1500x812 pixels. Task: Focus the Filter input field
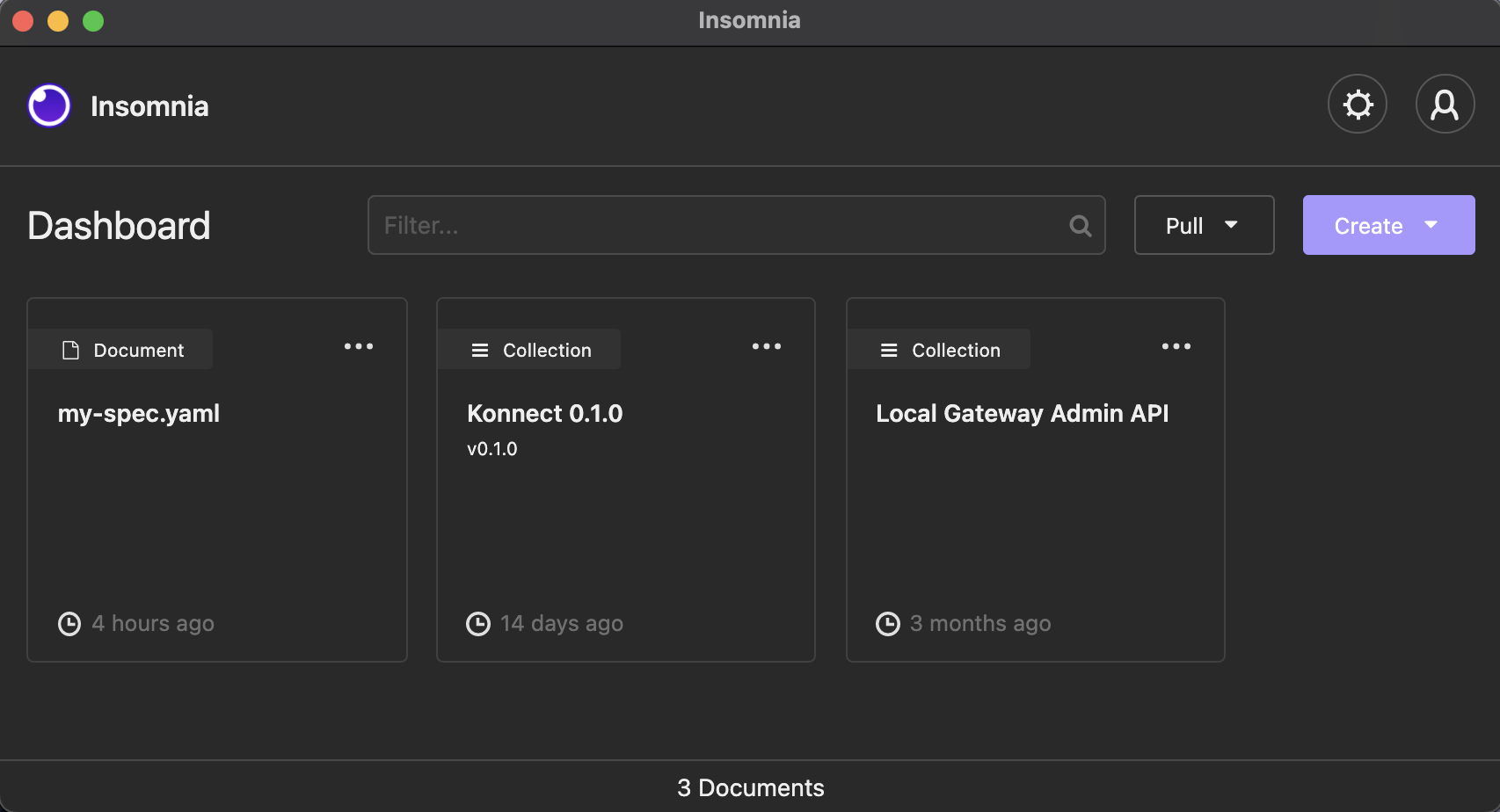click(x=736, y=225)
